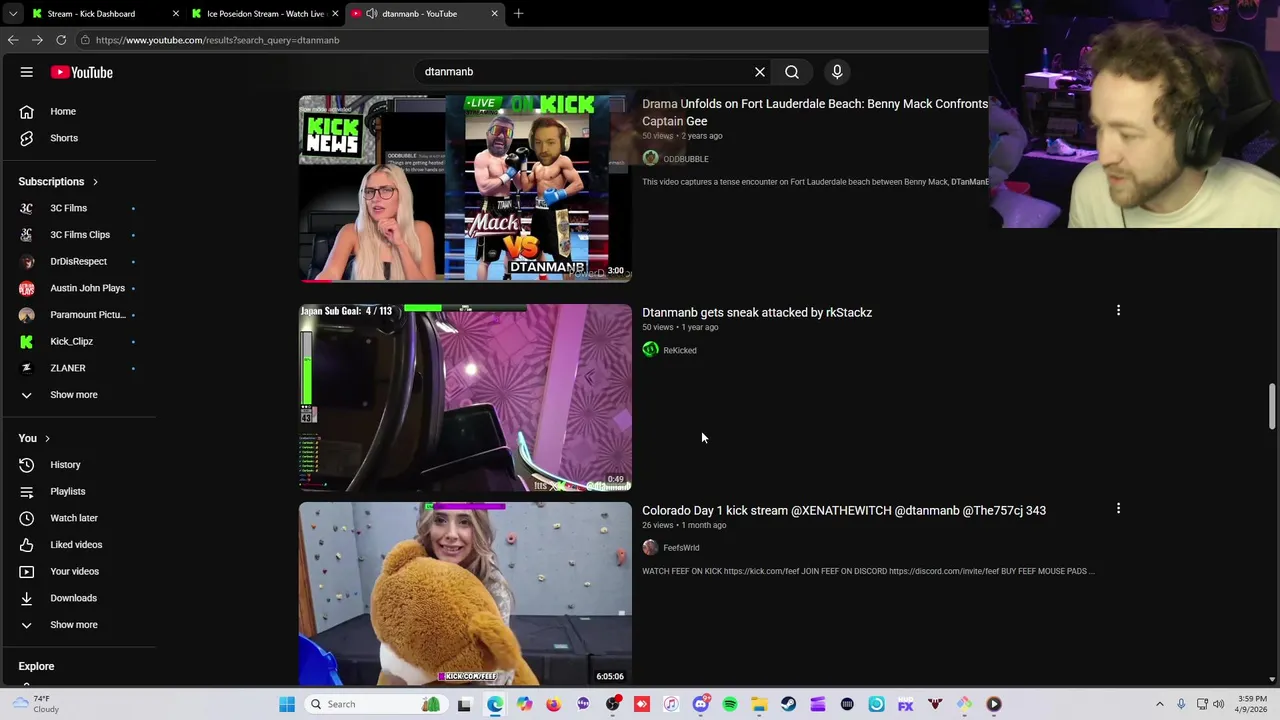Click the Your videos icon
The image size is (1280, 720).
pos(27,571)
